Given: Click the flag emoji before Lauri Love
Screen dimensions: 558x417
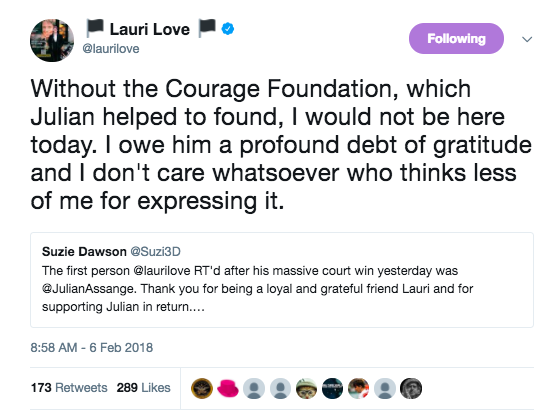Looking at the screenshot, I should (95, 28).
